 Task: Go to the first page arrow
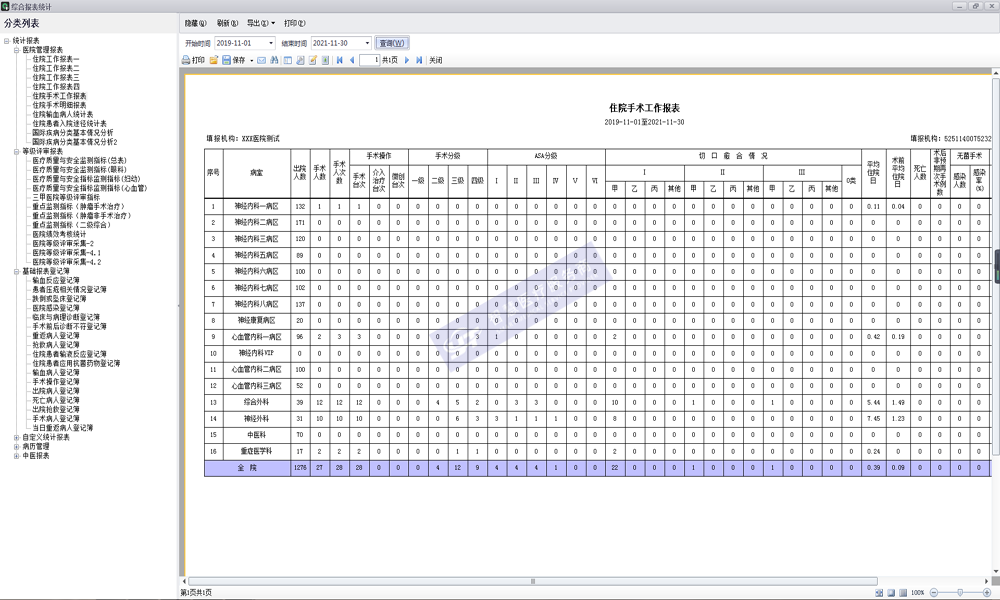[339, 60]
